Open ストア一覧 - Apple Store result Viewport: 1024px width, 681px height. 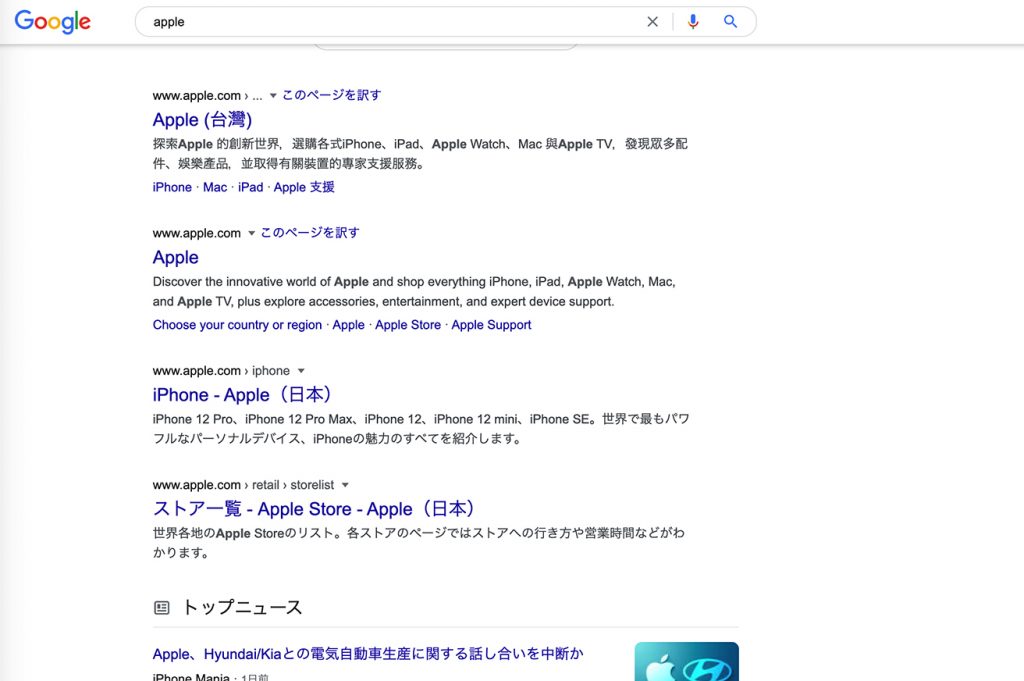(x=314, y=509)
